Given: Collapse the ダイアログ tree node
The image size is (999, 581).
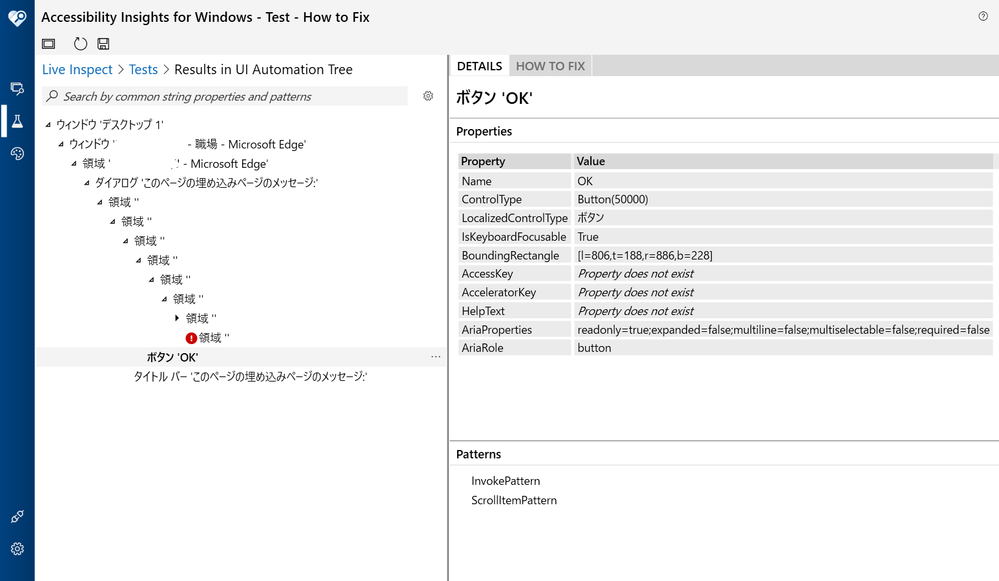Looking at the screenshot, I should tap(87, 183).
